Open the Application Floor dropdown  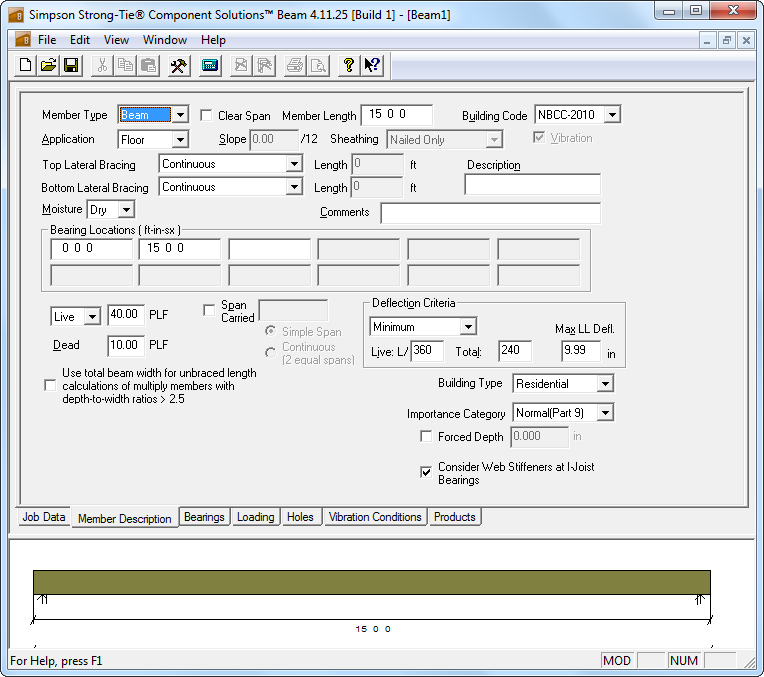point(180,140)
